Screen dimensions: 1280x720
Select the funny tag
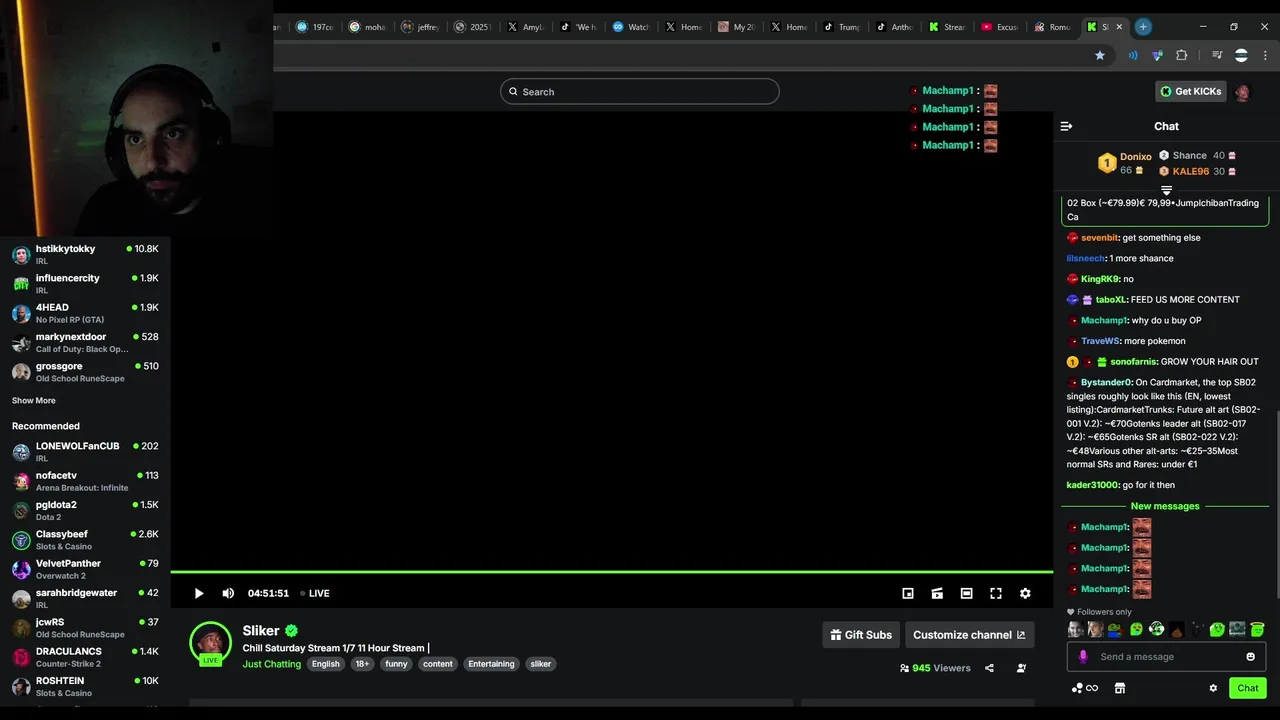click(x=397, y=664)
